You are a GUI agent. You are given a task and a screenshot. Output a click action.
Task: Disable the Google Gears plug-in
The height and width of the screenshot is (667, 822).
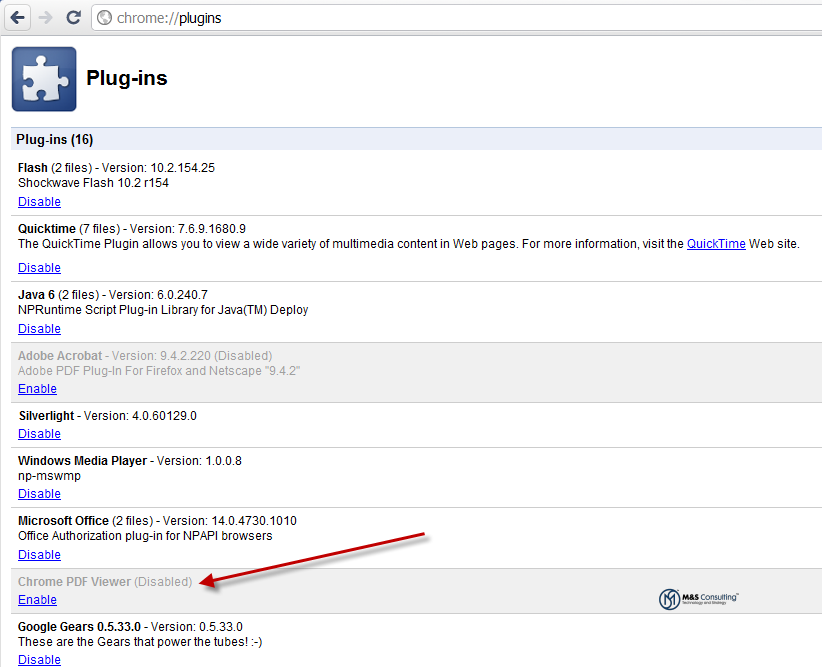pos(39,660)
